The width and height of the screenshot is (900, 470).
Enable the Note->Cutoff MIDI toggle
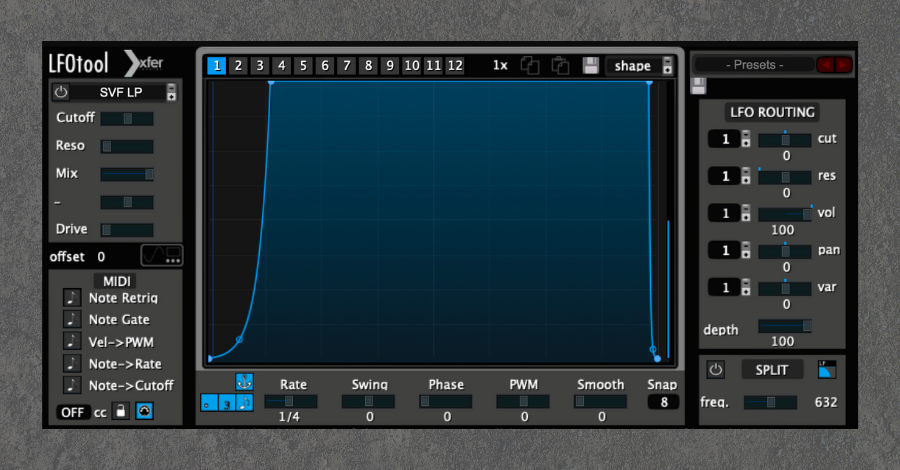point(72,385)
